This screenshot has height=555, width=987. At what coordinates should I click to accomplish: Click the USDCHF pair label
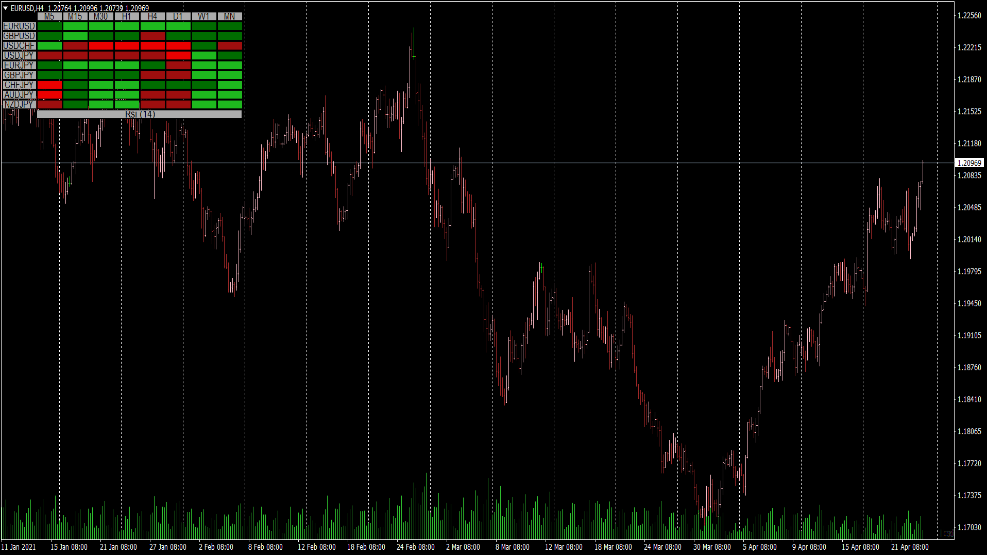click(x=20, y=46)
